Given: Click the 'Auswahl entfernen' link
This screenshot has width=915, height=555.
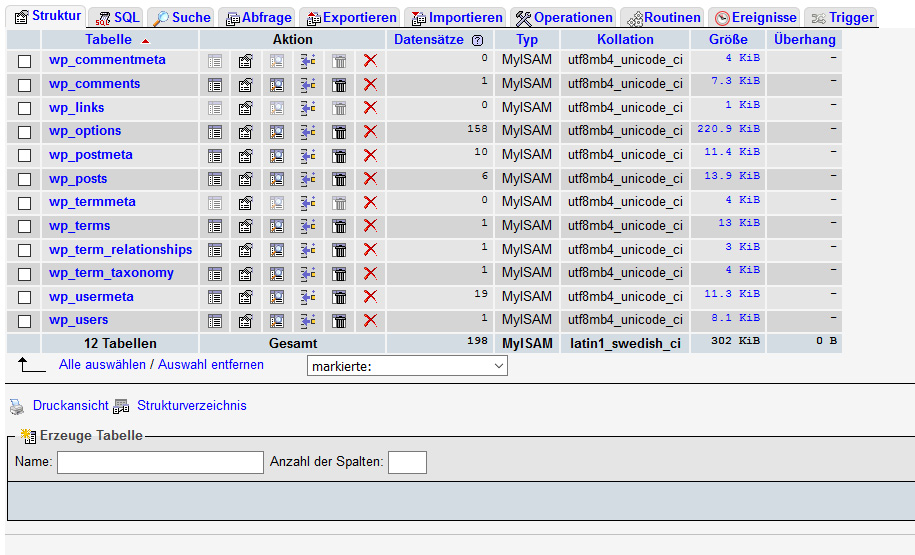Looking at the screenshot, I should pyautogui.click(x=211, y=365).
